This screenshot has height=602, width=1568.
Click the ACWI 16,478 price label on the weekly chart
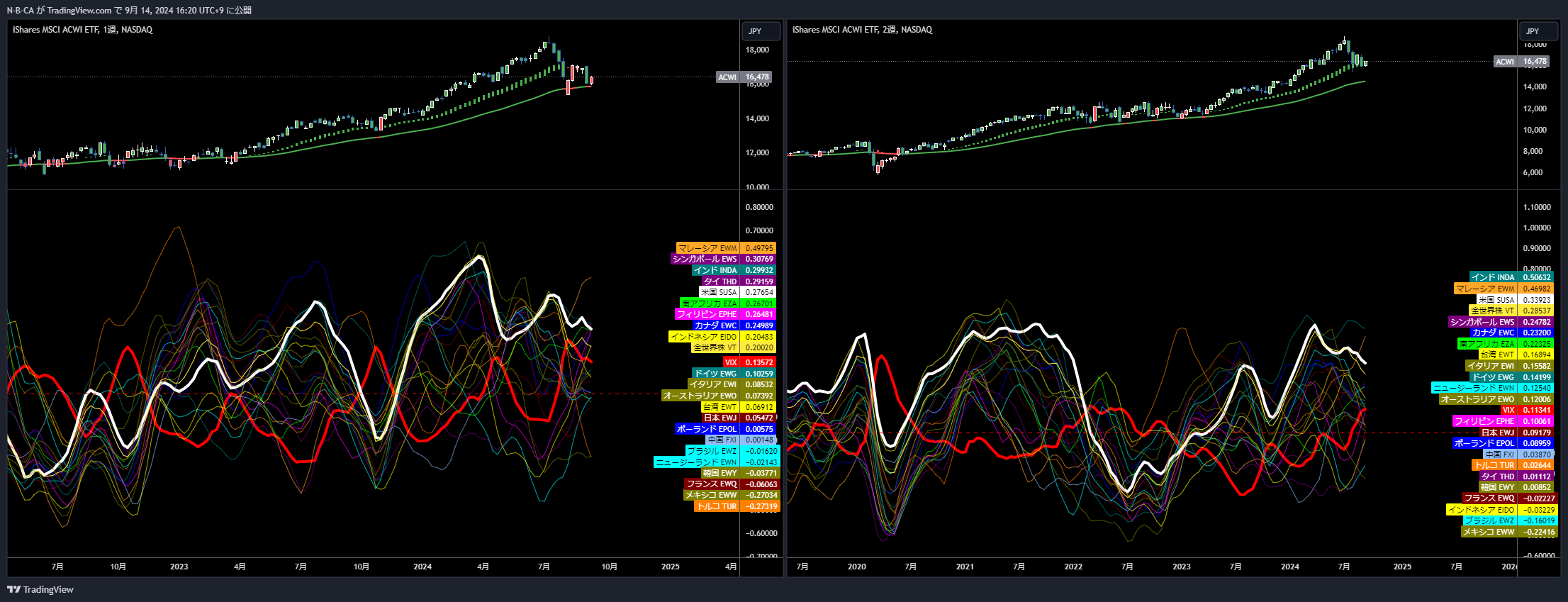[744, 77]
